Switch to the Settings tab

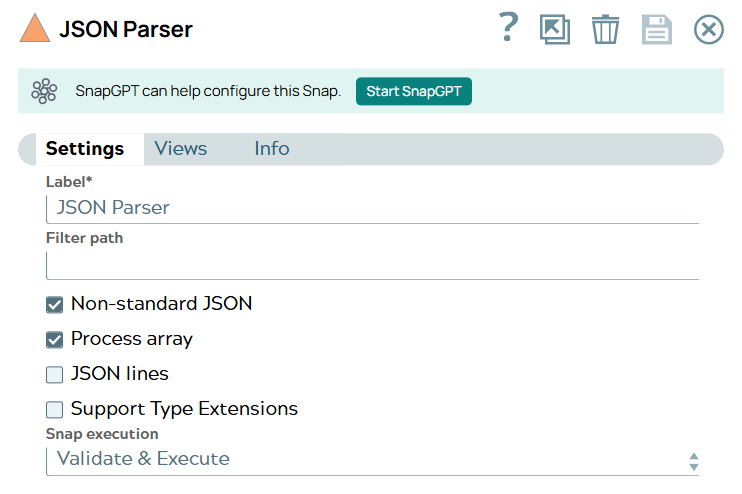(x=85, y=149)
